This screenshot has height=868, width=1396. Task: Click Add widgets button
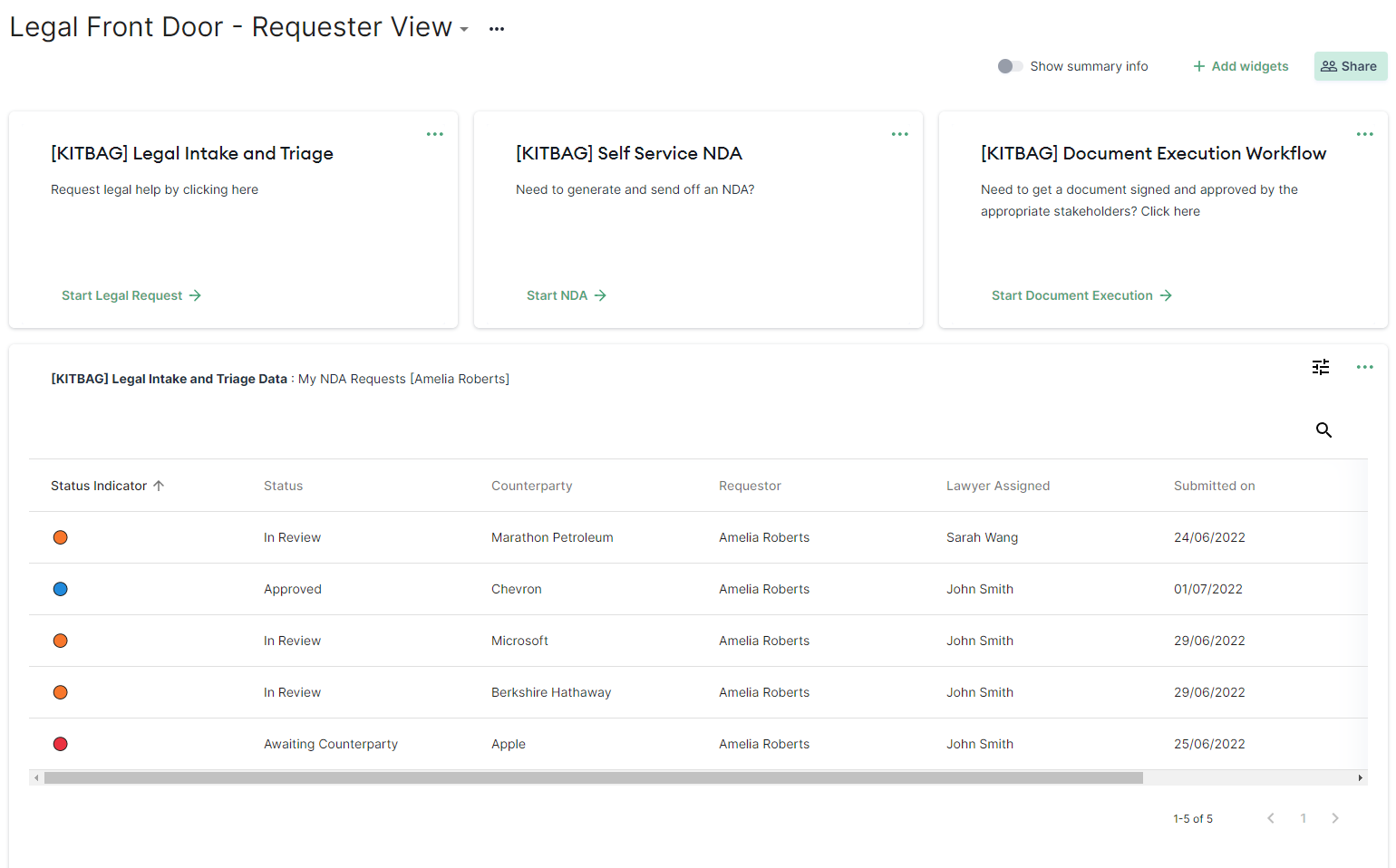point(1240,66)
